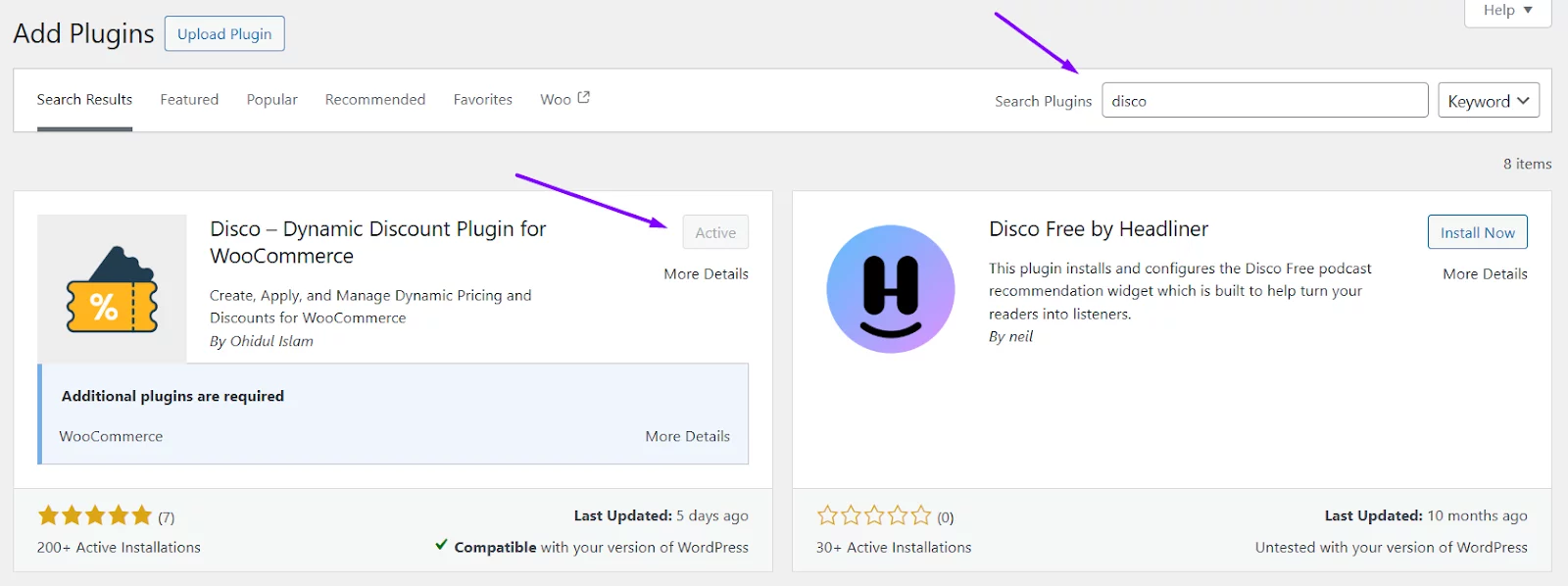
Task: Open More Details for Disco Free by Headliner
Action: (1485, 274)
